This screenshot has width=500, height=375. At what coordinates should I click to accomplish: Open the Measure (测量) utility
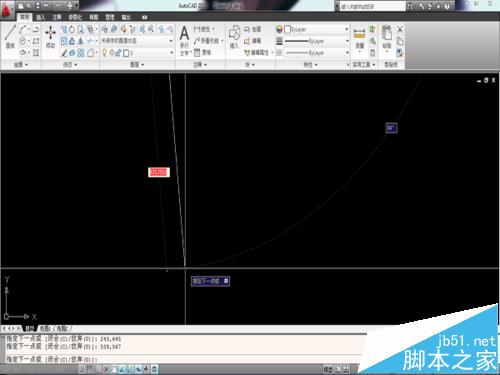(x=359, y=38)
